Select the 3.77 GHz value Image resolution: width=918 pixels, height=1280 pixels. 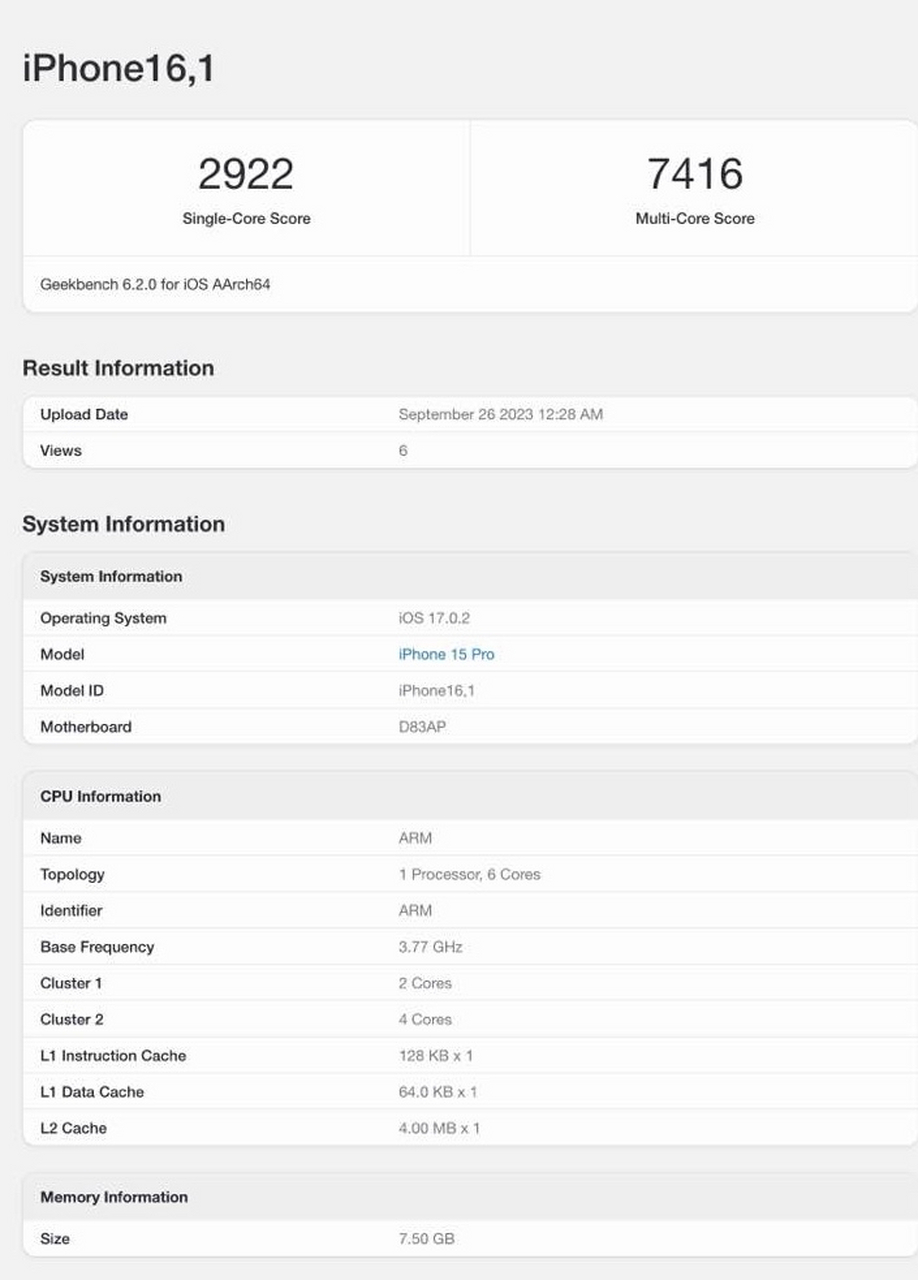[430, 946]
